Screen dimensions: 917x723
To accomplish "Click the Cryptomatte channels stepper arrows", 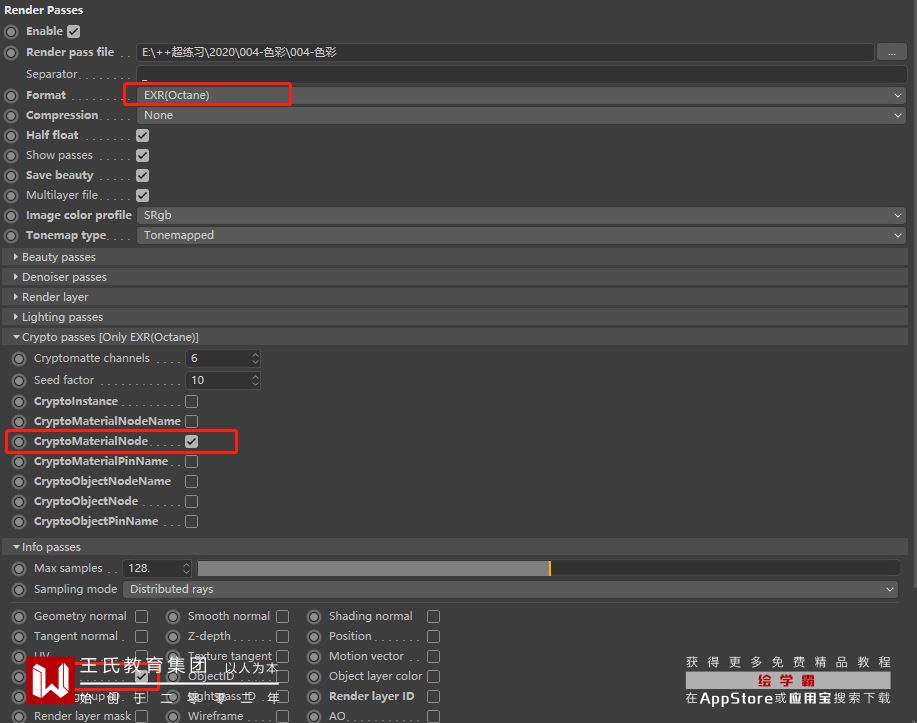I will 255,359.
